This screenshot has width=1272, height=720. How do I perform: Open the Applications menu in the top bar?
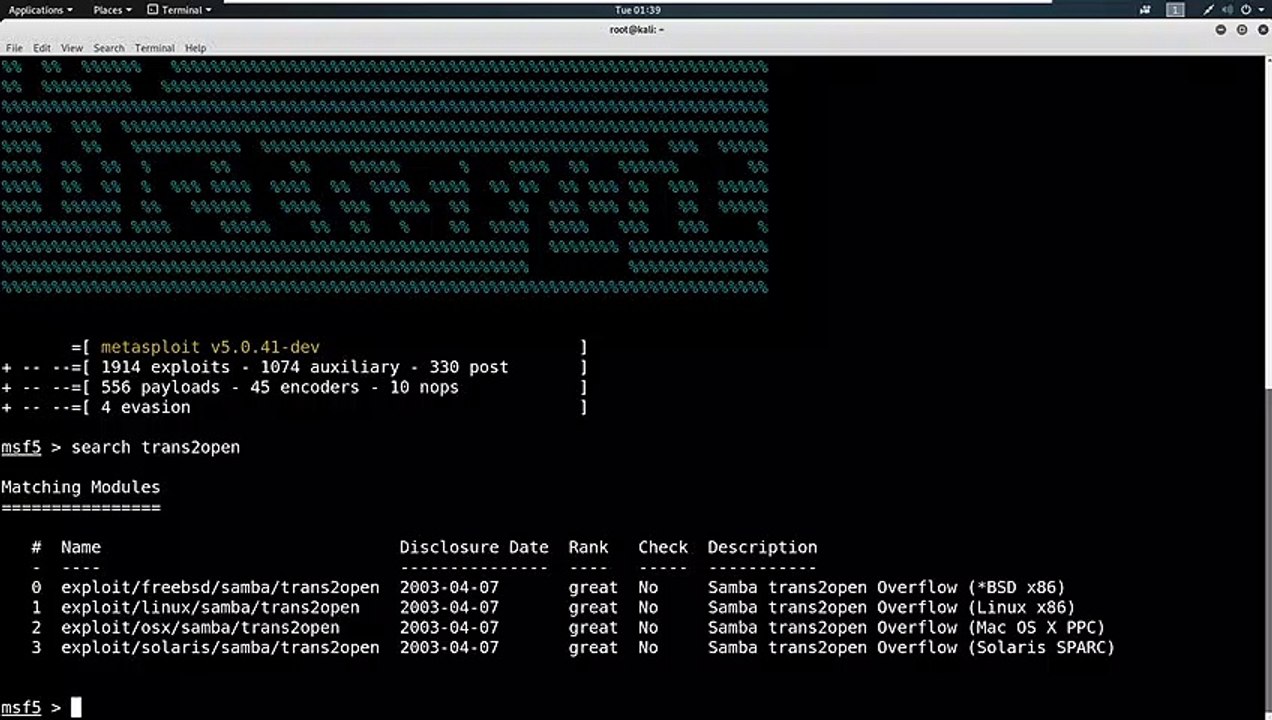40,10
